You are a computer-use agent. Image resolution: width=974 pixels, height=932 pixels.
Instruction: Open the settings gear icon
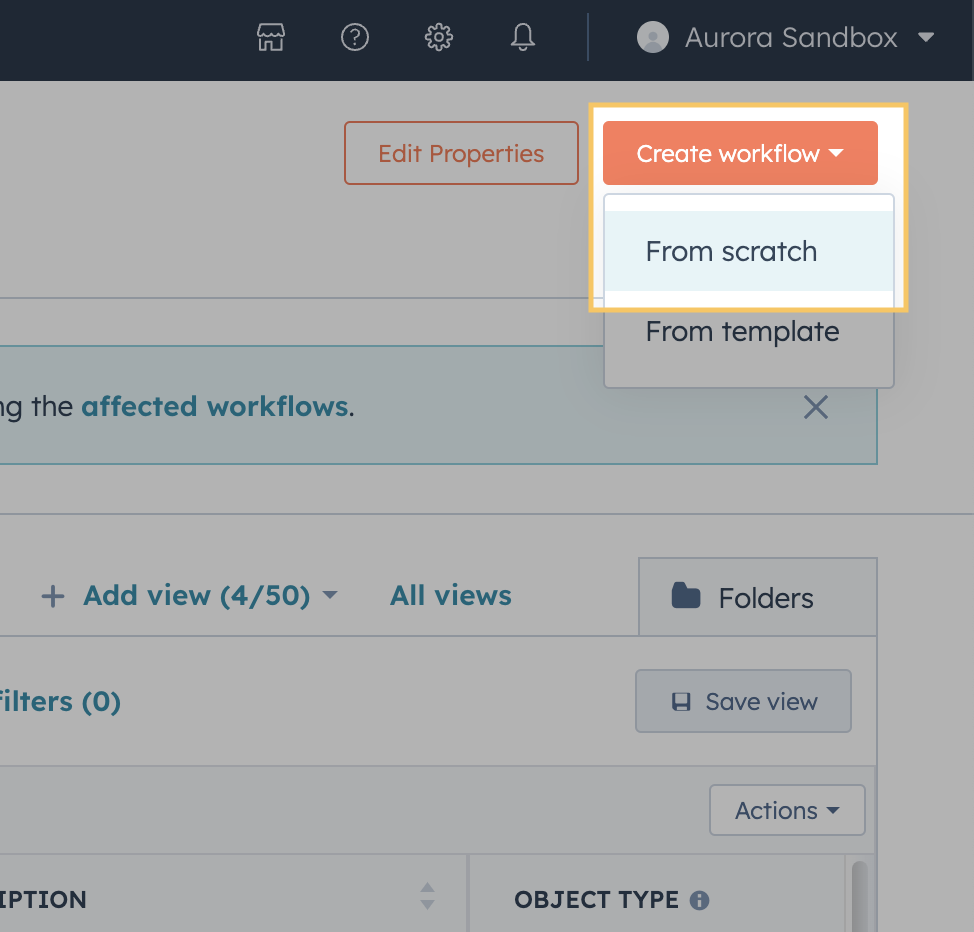click(x=439, y=37)
